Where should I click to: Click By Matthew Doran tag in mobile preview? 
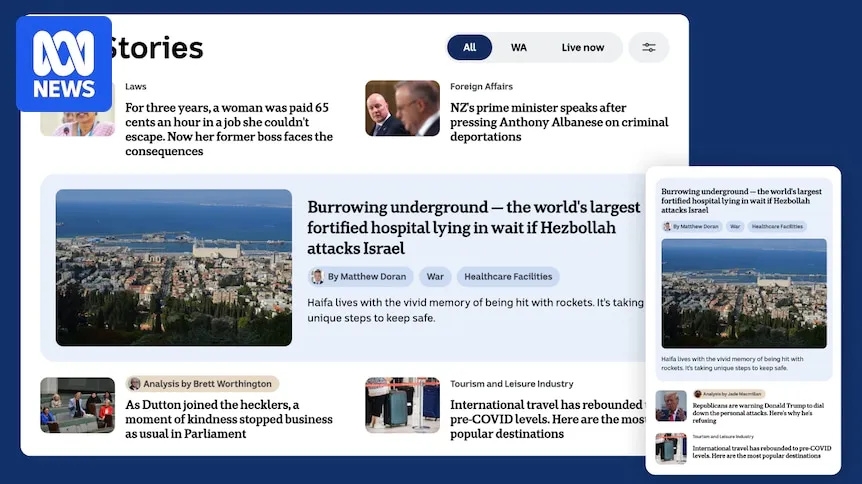click(691, 227)
